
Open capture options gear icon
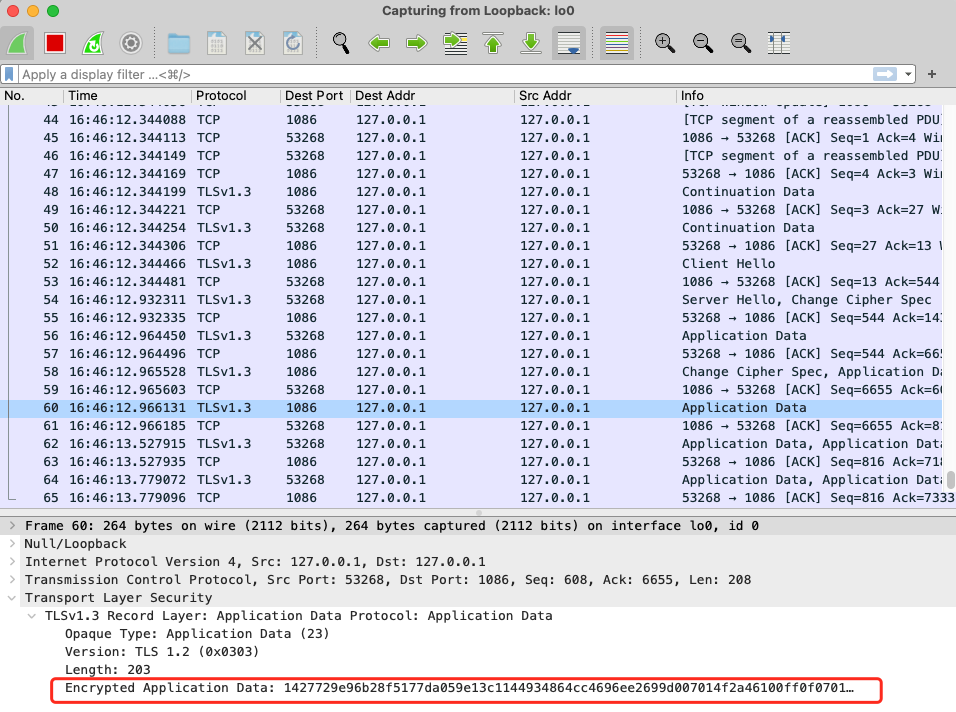pos(130,43)
